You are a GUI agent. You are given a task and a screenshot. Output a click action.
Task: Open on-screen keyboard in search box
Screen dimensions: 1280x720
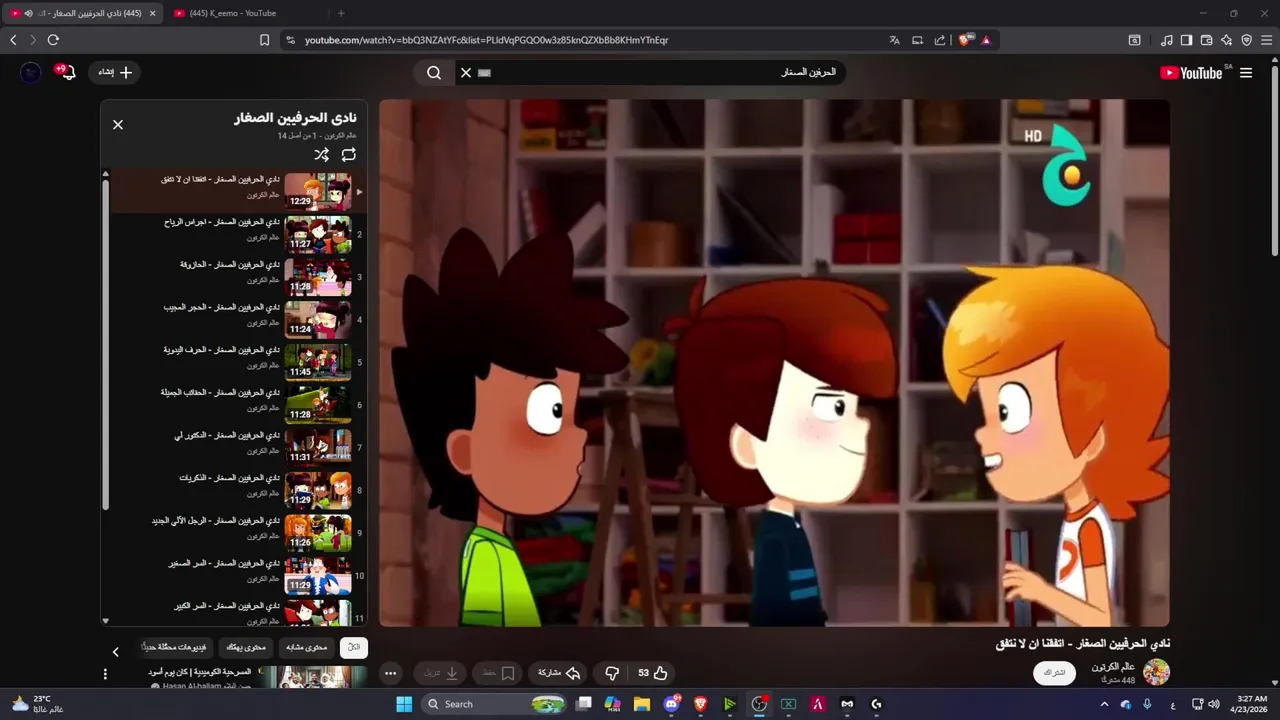[485, 73]
